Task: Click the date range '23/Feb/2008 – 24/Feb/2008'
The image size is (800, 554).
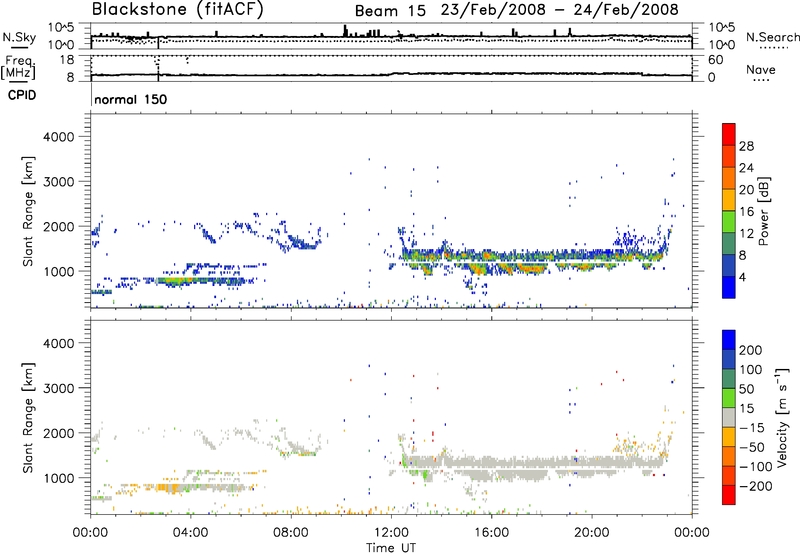Action: coord(560,10)
